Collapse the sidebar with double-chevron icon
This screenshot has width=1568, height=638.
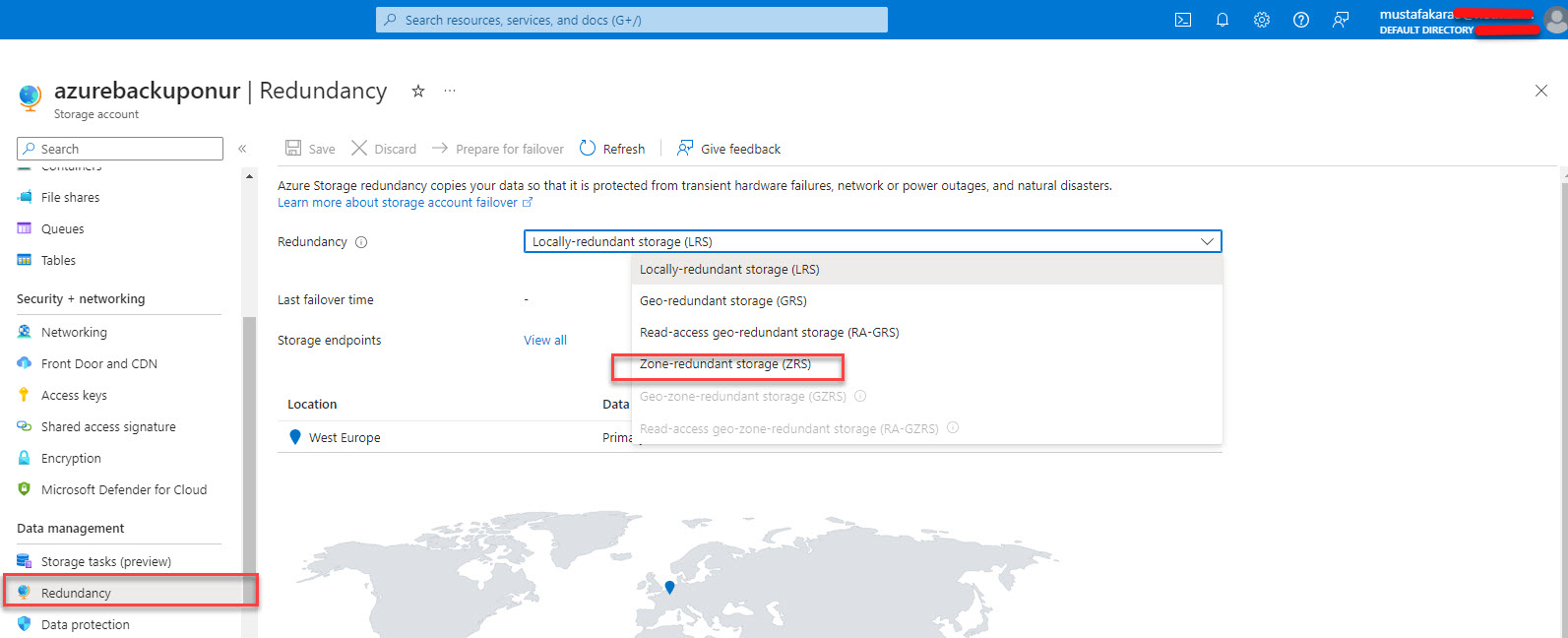[x=242, y=149]
